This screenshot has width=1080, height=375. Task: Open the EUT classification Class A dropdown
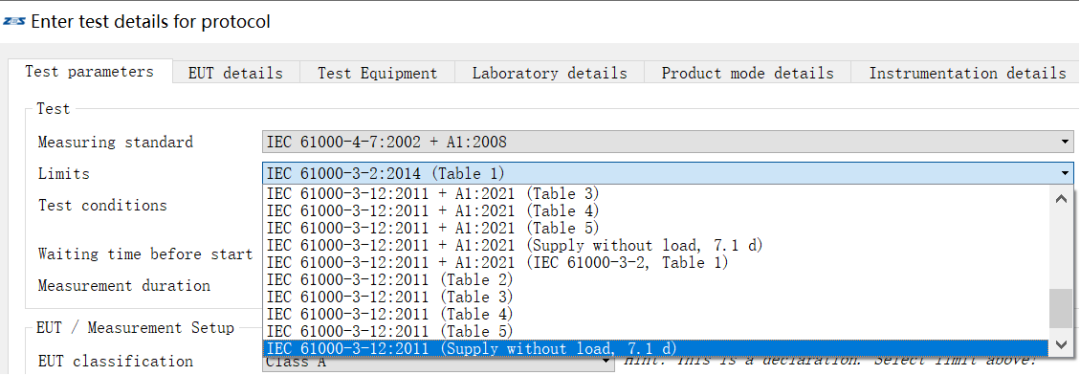point(438,361)
